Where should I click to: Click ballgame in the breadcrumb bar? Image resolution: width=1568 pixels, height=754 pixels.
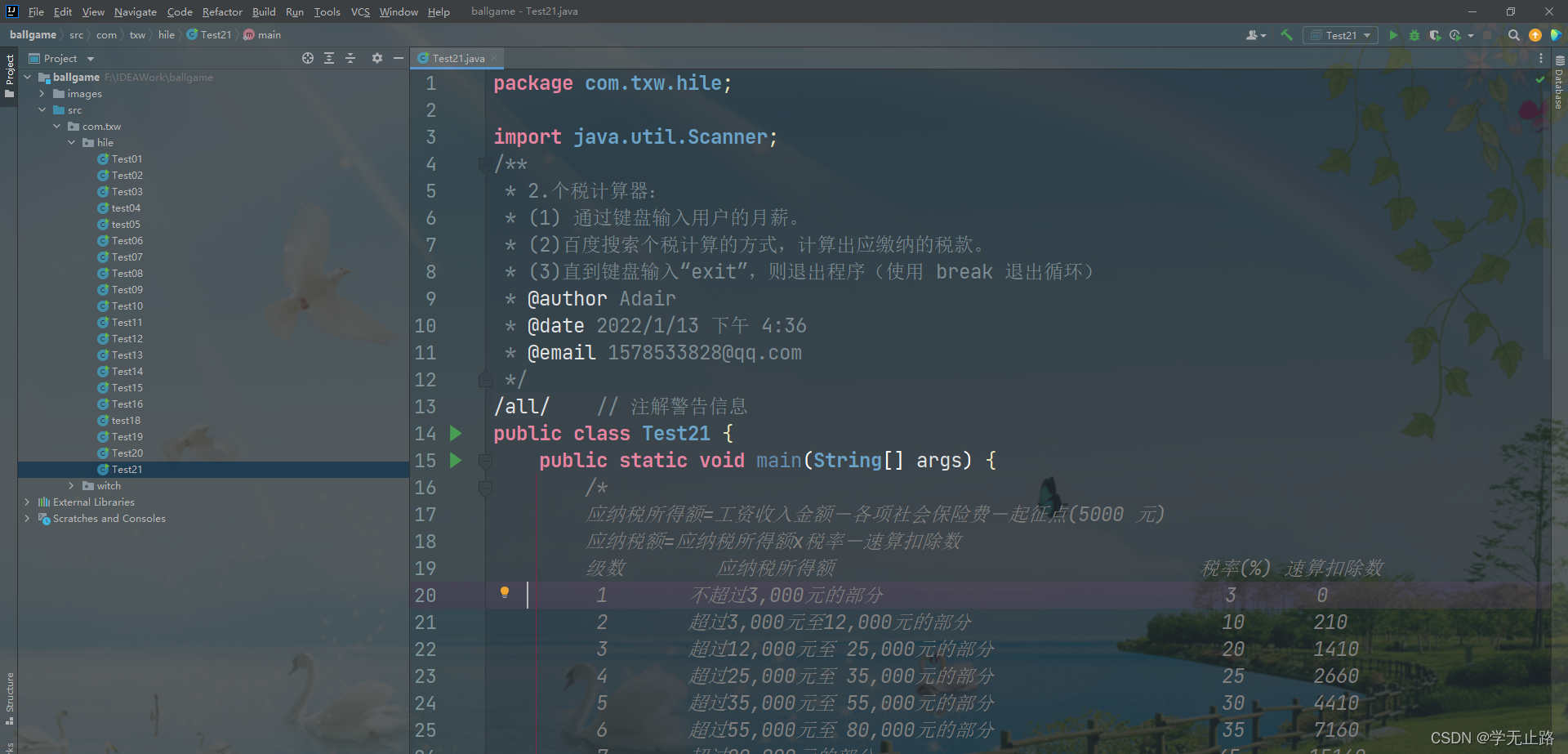33,35
